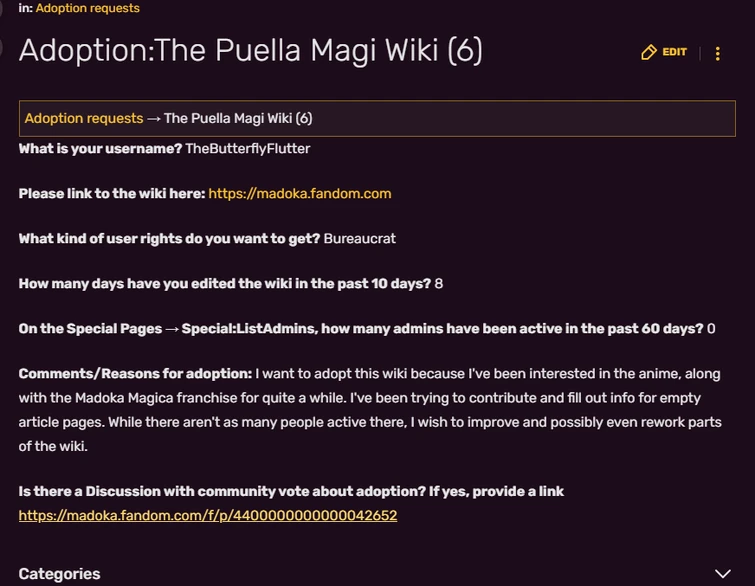Click the EDIT button label

[x=675, y=52]
